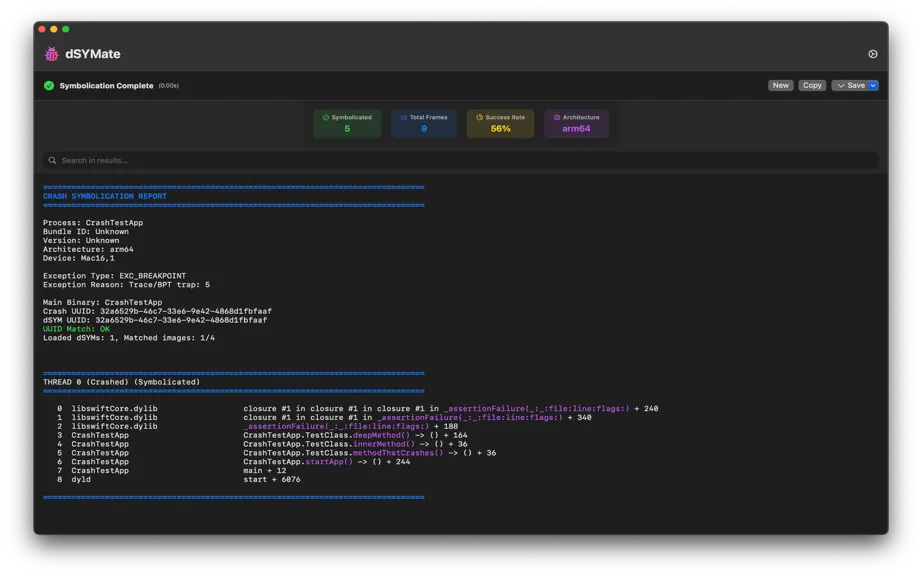Click the dSYMate bug logo icon
The height and width of the screenshot is (576, 922).
tap(52, 54)
